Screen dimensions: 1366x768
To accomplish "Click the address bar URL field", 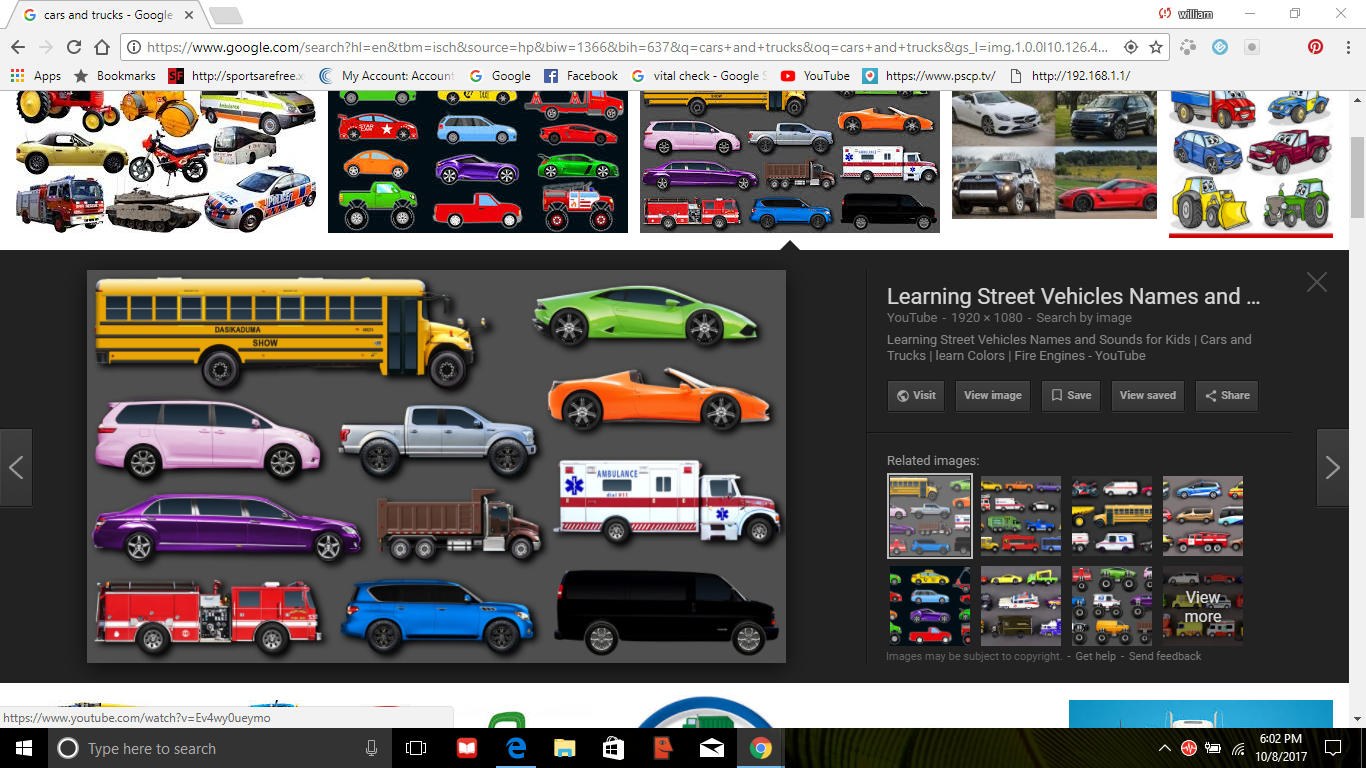I will [625, 47].
